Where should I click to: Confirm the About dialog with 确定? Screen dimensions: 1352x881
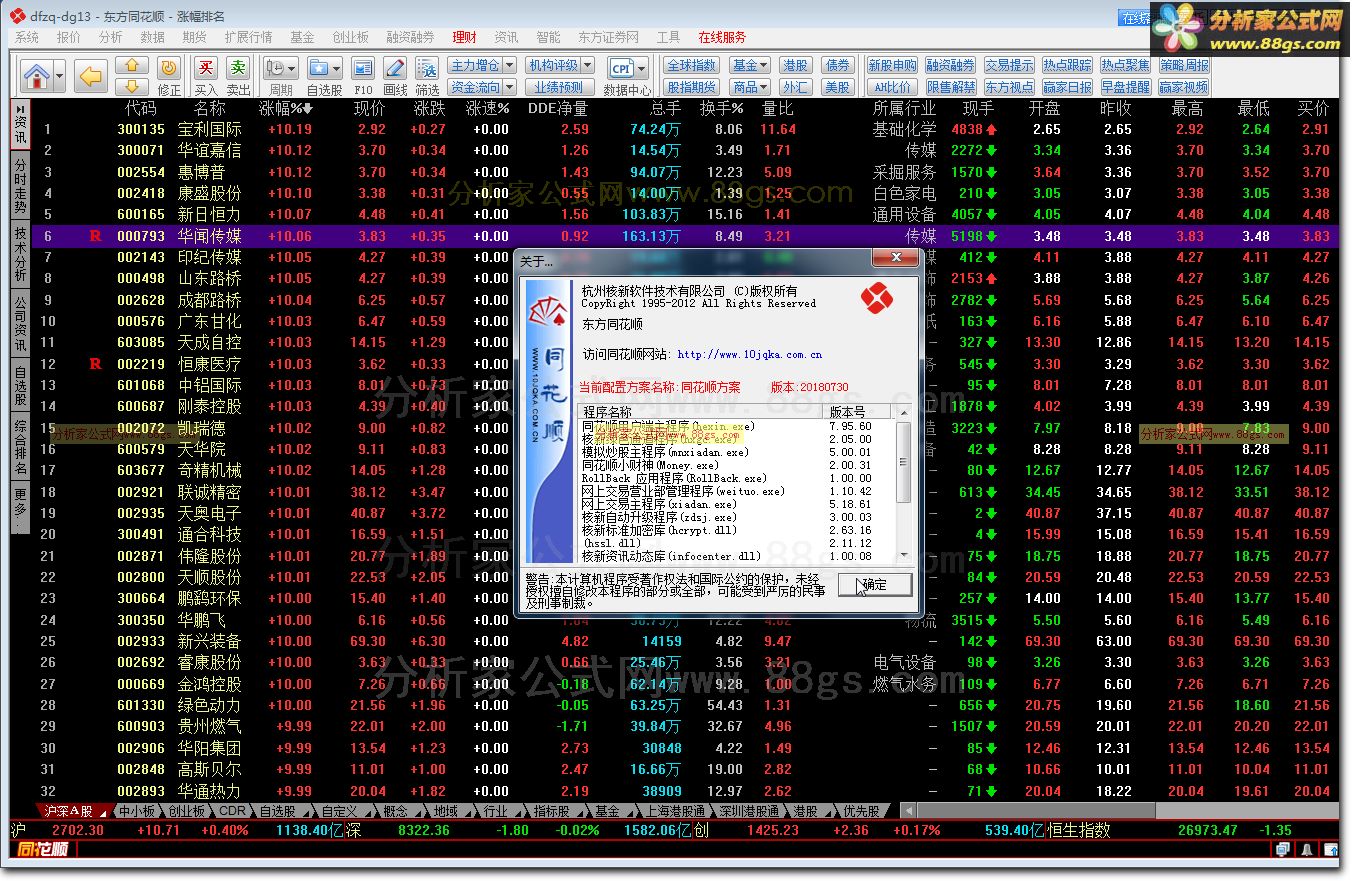tap(875, 584)
